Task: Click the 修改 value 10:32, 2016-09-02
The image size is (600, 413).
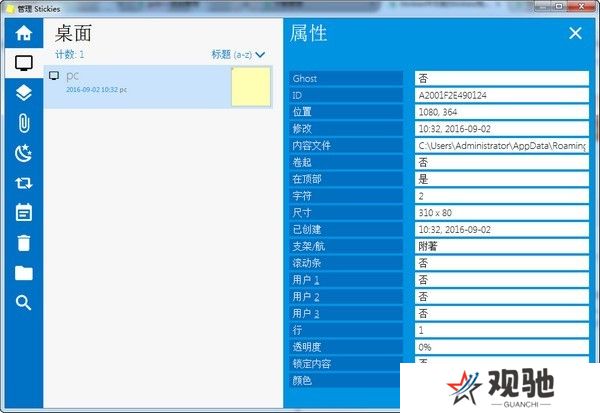Action: click(502, 129)
